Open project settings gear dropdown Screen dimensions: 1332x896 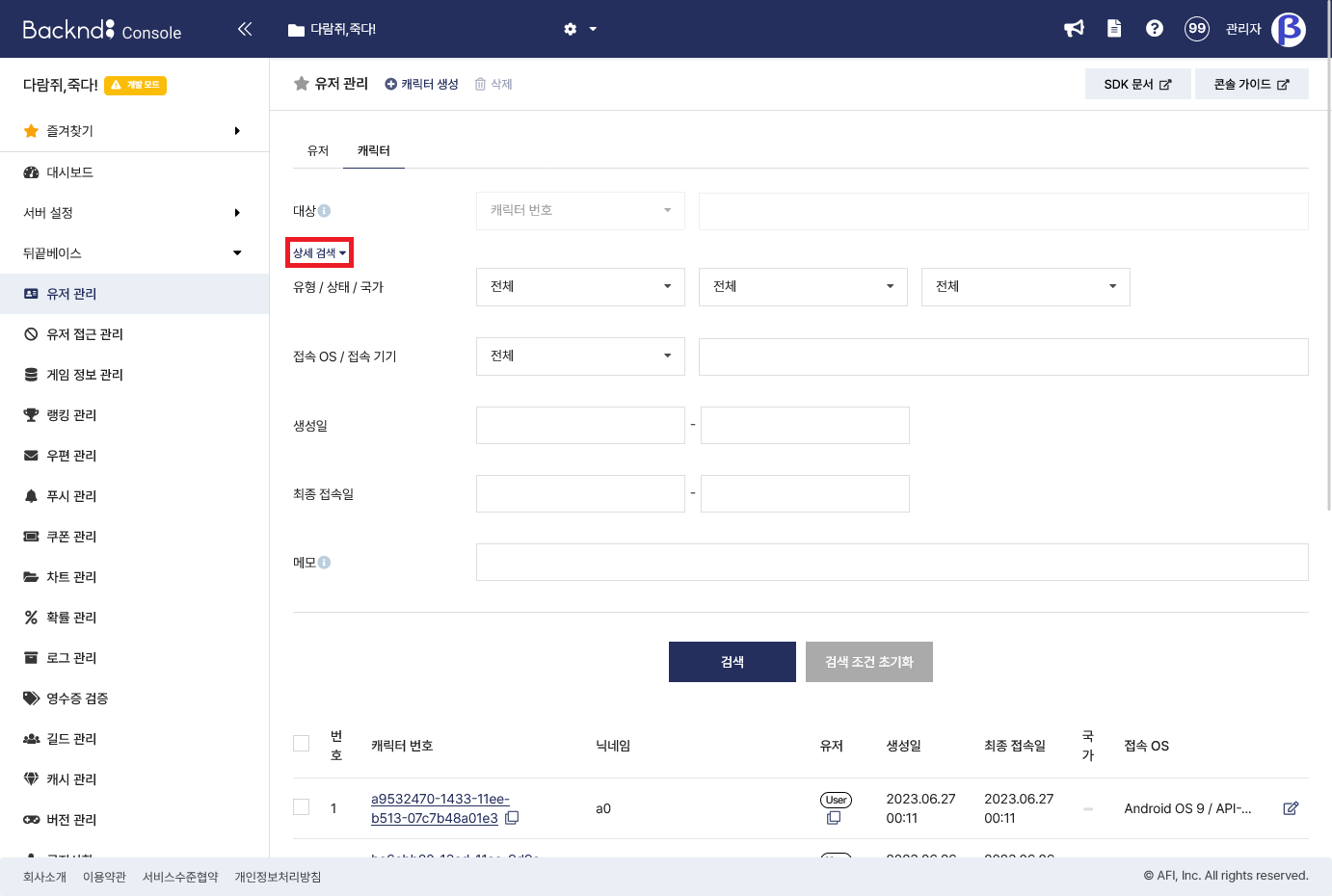[580, 29]
